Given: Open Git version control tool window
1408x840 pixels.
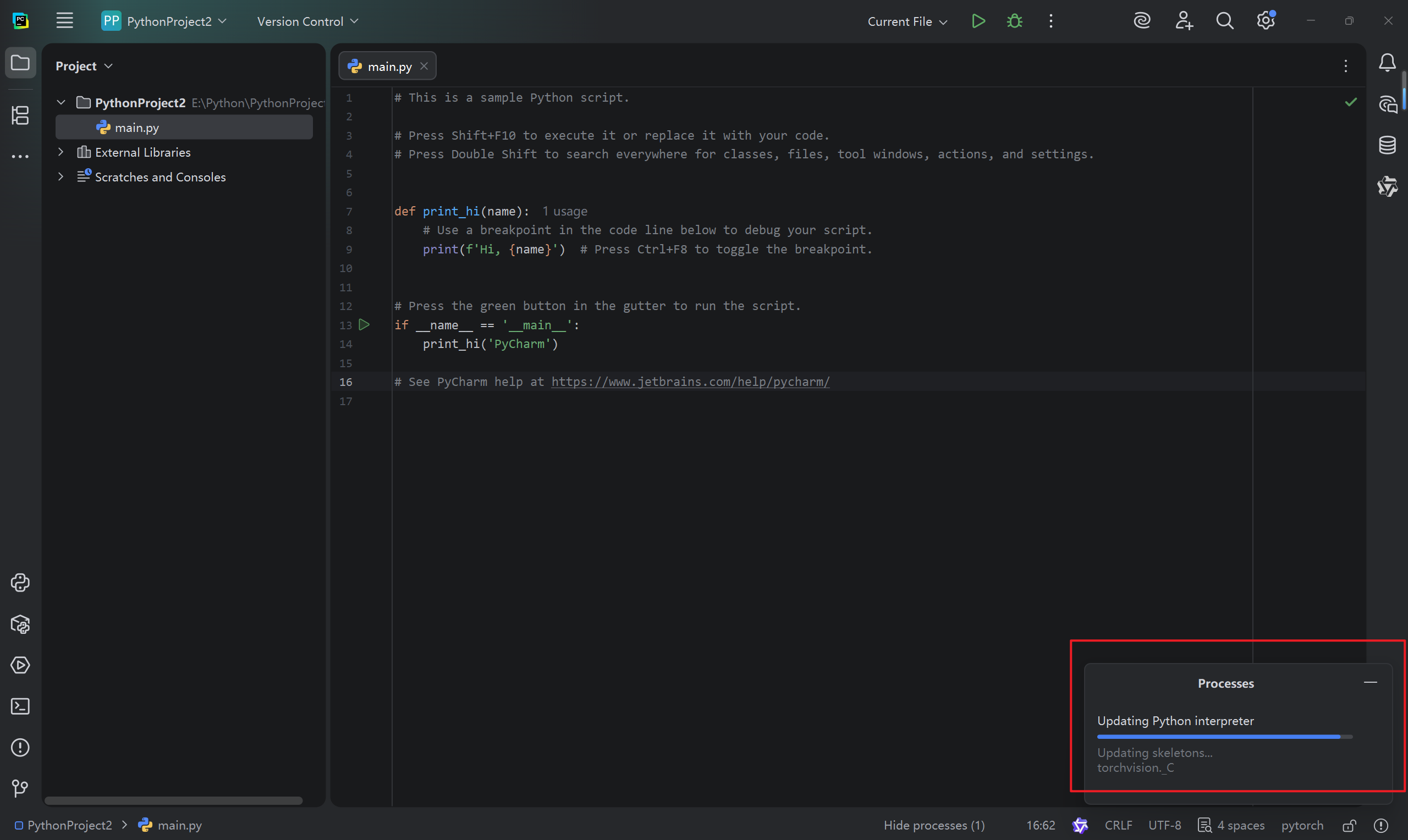Looking at the screenshot, I should pos(20,788).
